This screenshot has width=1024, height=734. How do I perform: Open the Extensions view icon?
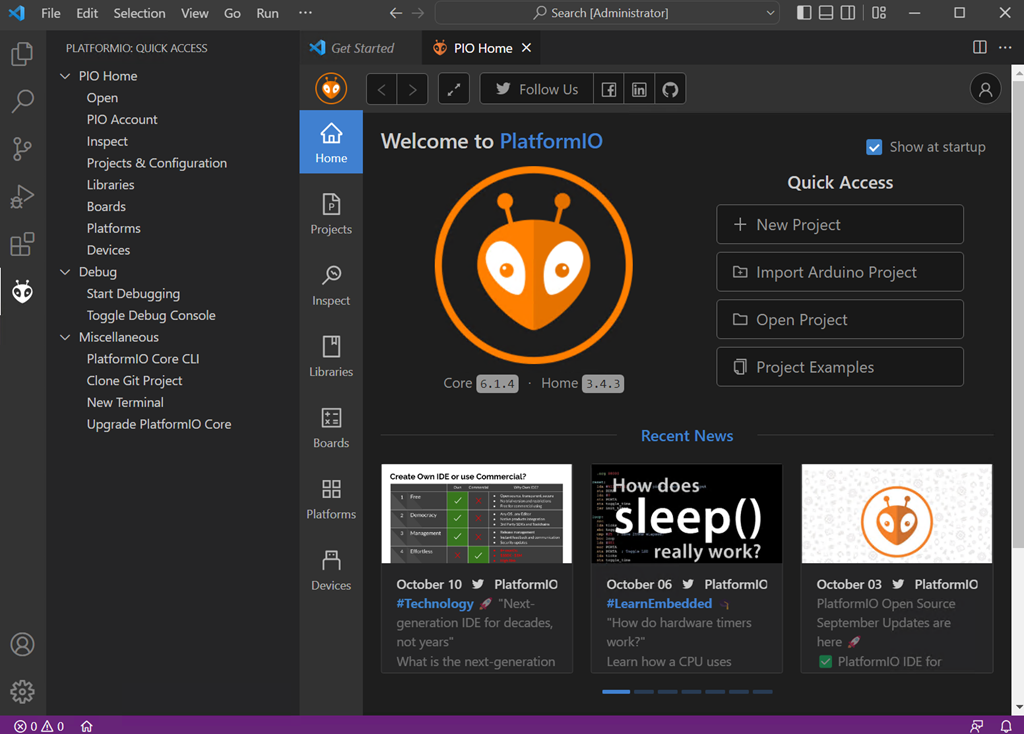(22, 244)
